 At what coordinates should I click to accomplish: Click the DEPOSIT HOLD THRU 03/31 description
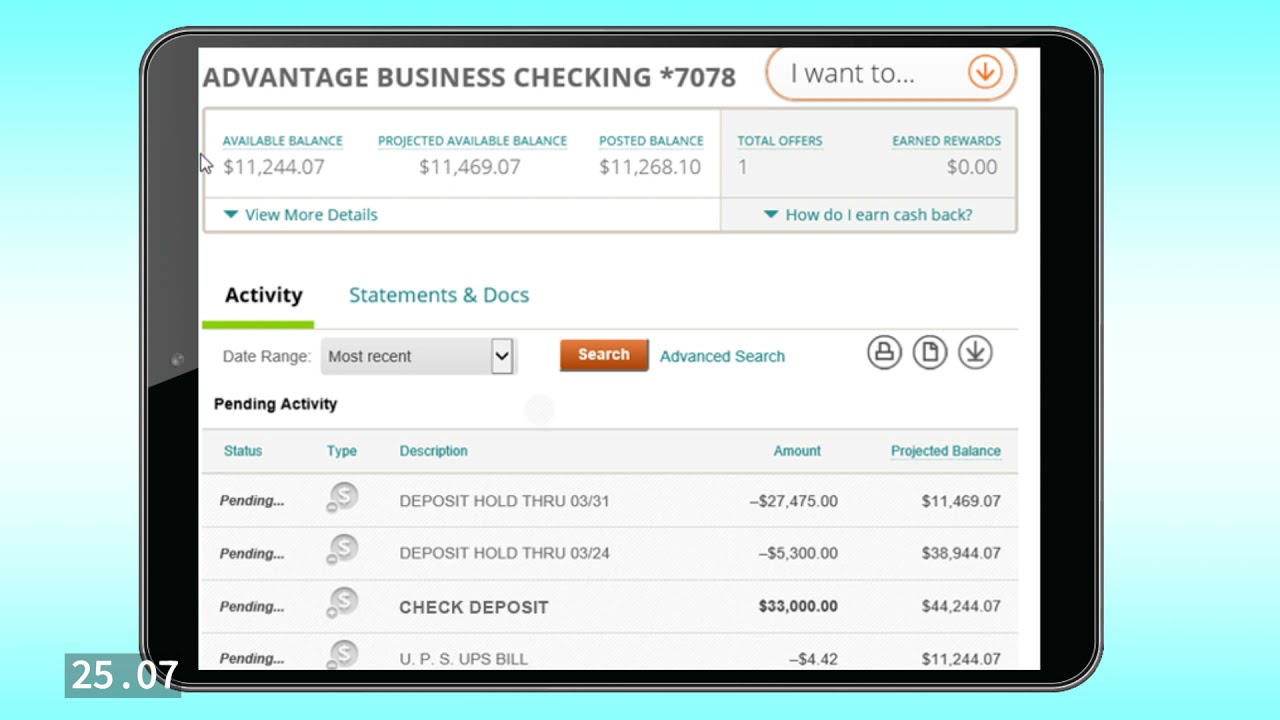tap(504, 501)
